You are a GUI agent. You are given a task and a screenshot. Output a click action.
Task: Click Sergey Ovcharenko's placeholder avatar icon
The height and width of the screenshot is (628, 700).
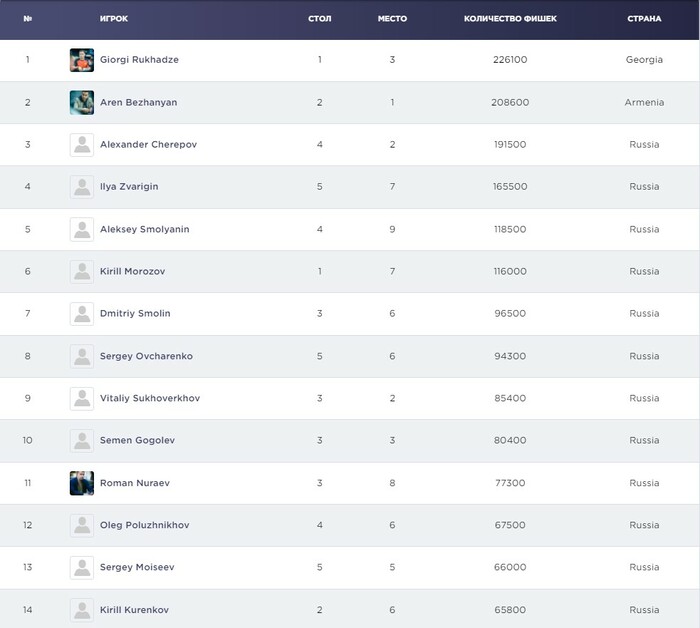[x=82, y=356]
